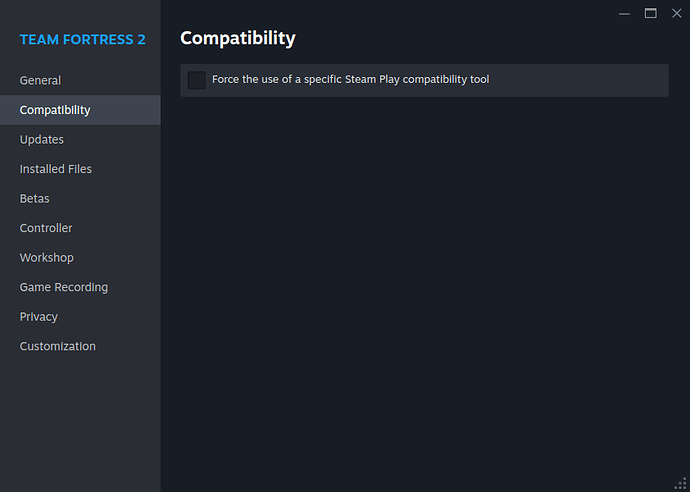The height and width of the screenshot is (492, 690).
Task: Close the Team Fortress 2 properties window
Action: click(x=675, y=13)
